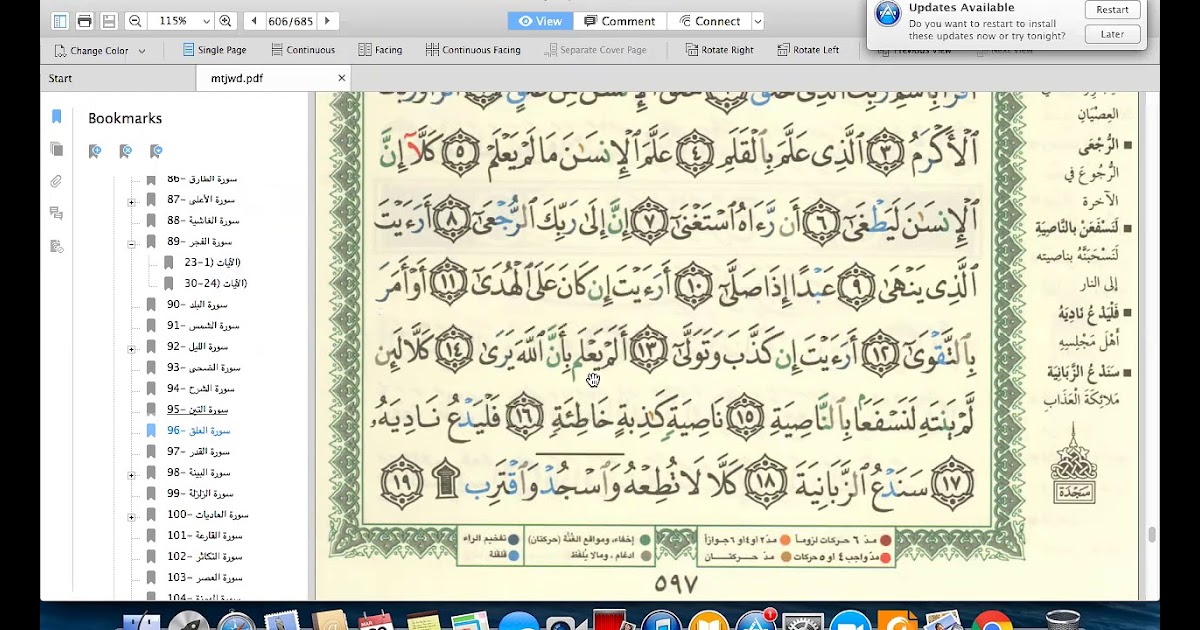Expand bookmark 98 tree node

131,474
